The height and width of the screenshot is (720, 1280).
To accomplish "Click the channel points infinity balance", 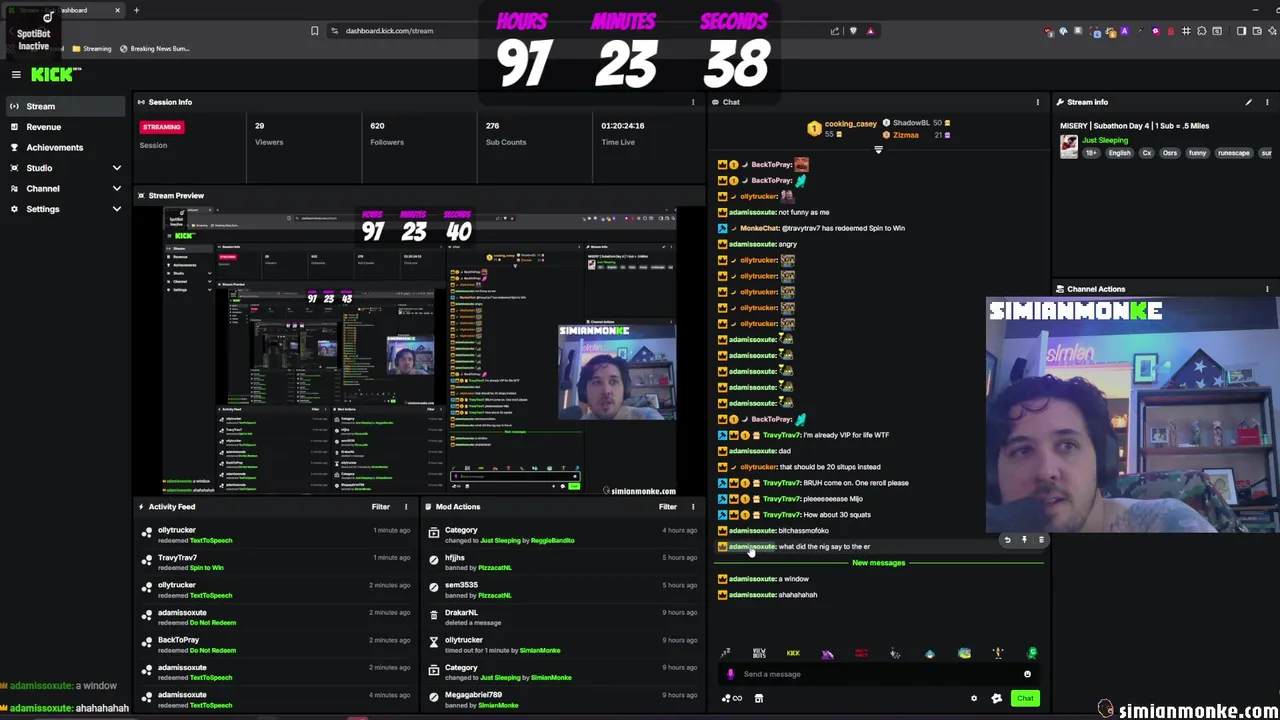I will point(732,699).
